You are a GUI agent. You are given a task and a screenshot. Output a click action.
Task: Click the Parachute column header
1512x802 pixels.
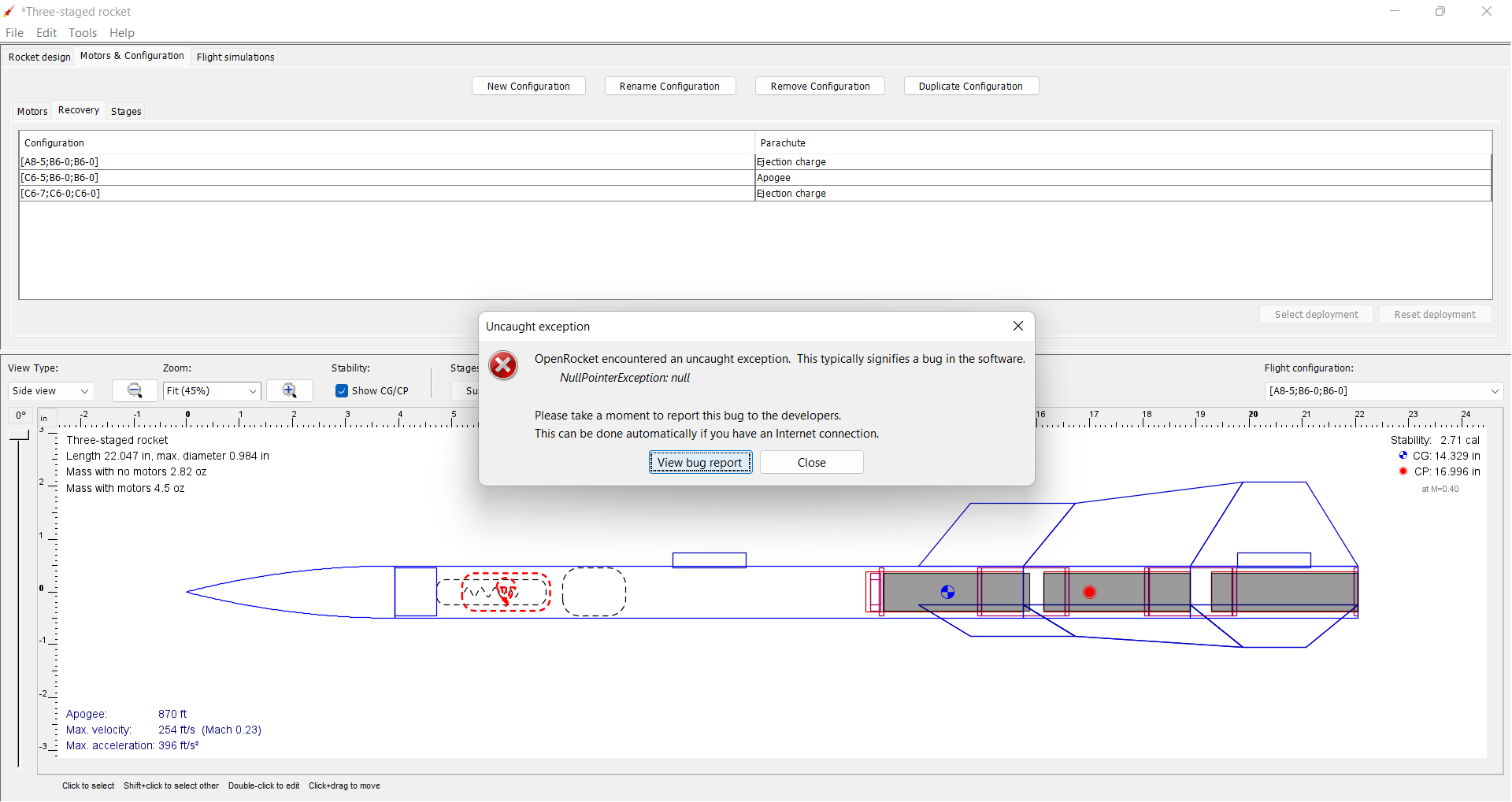point(1124,142)
